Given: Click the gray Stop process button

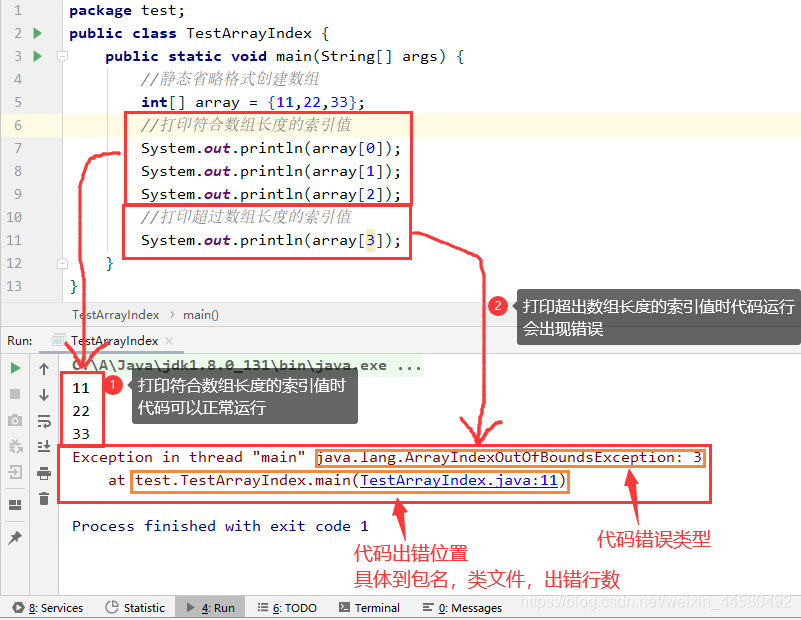Looking at the screenshot, I should tap(15, 394).
